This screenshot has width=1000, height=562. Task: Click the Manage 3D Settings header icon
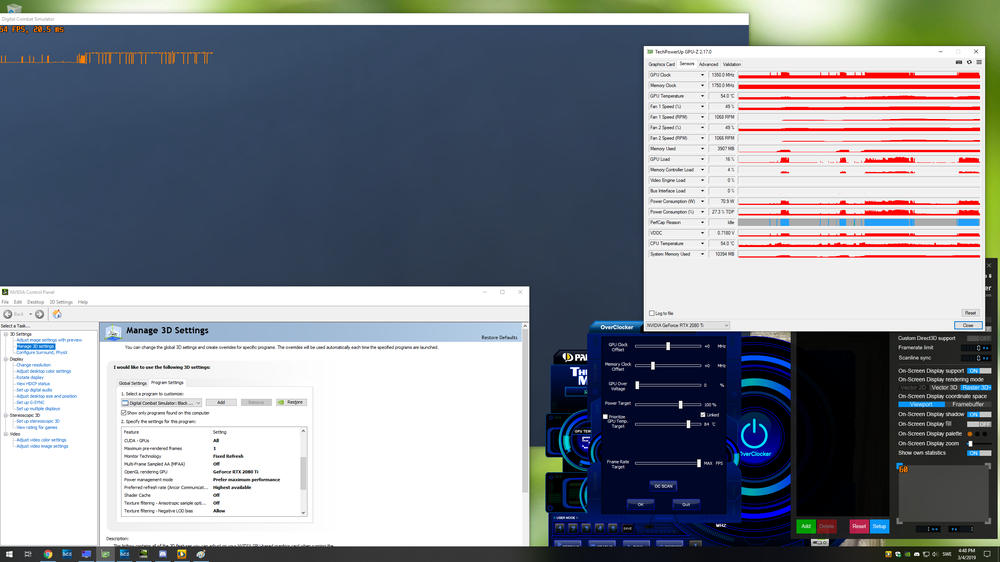113,332
